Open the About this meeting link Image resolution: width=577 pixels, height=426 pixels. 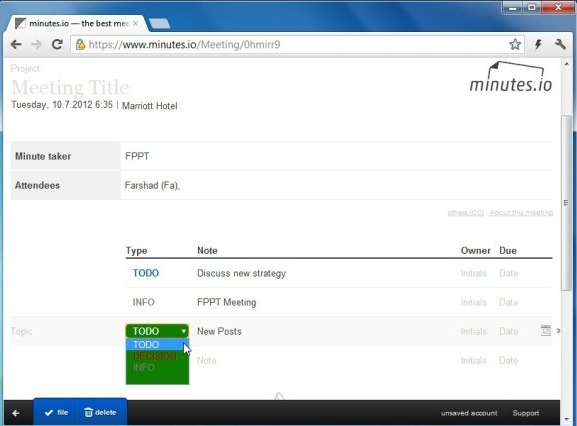[x=521, y=213]
